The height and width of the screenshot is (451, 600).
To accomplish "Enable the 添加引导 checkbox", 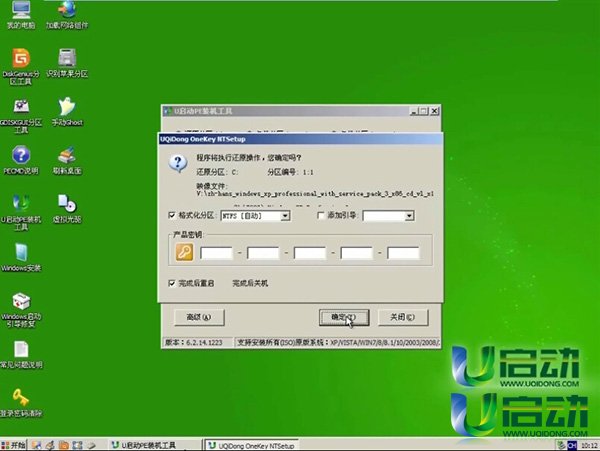I will click(x=321, y=215).
